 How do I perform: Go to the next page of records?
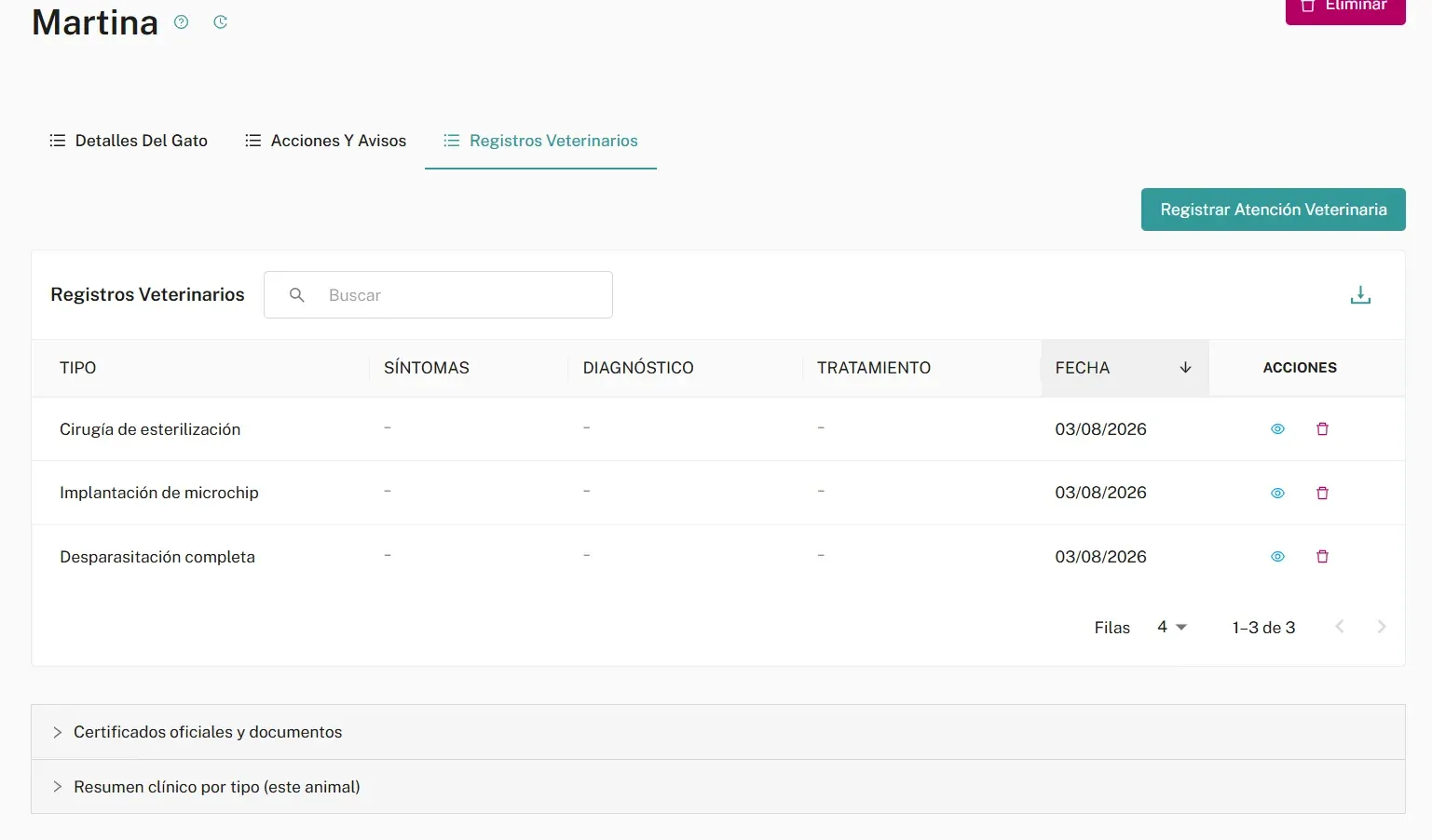click(x=1382, y=627)
